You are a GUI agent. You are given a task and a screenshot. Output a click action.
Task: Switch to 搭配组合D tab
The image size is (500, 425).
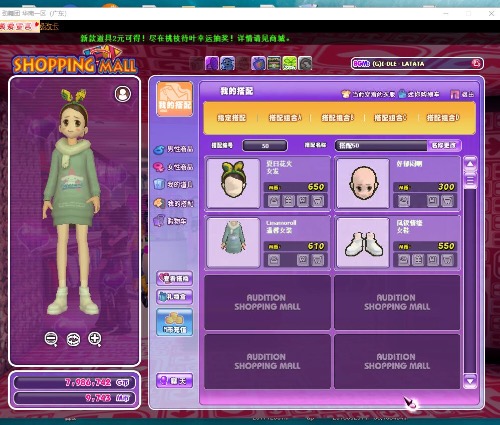[x=443, y=118]
